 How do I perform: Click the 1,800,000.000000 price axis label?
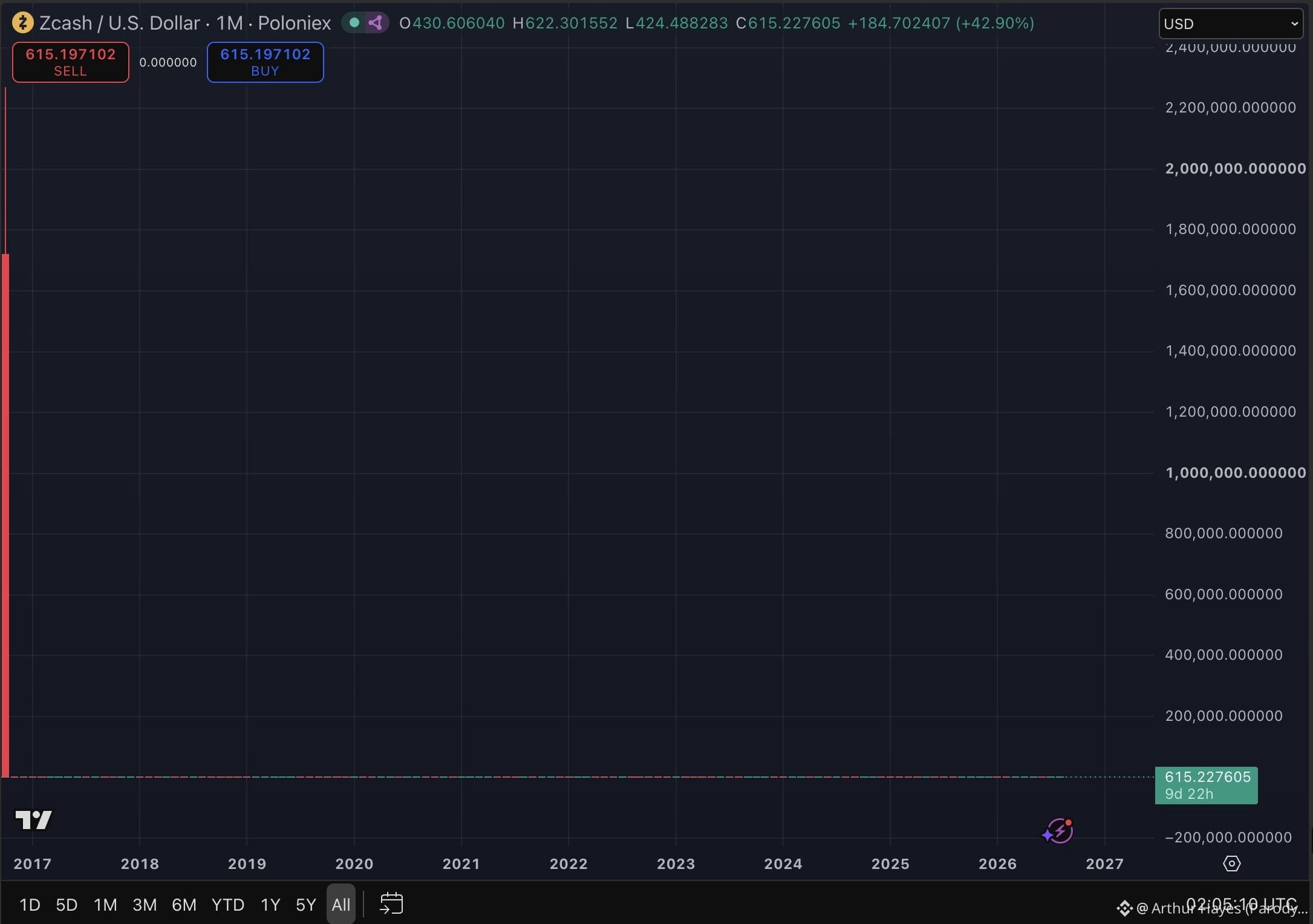1231,229
